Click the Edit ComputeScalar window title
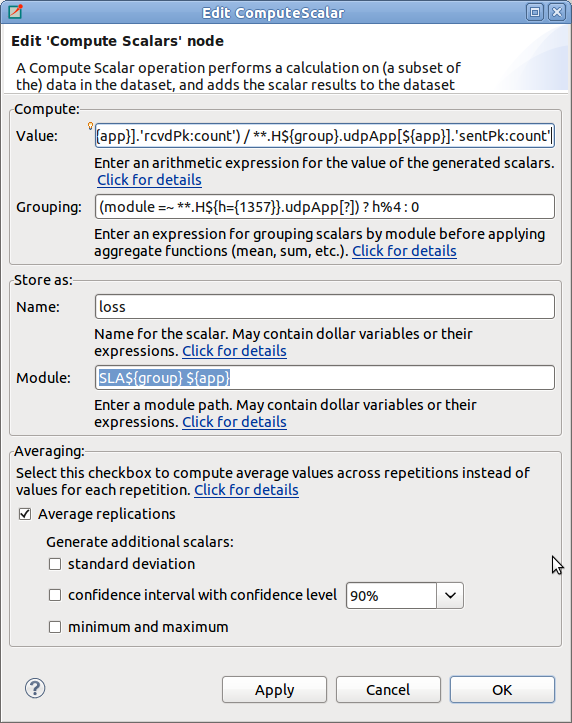 (273, 12)
